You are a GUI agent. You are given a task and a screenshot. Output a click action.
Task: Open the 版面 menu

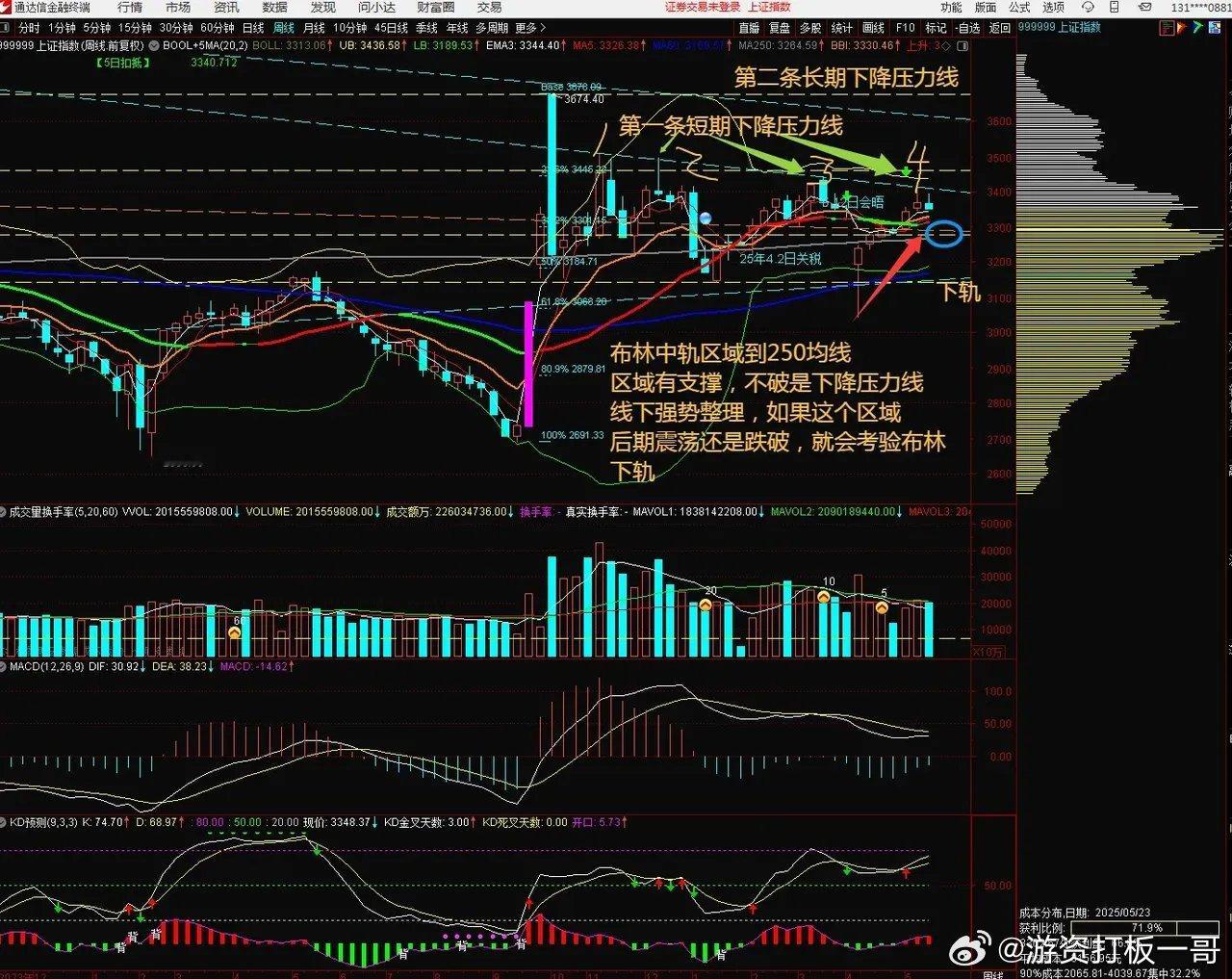[986, 7]
